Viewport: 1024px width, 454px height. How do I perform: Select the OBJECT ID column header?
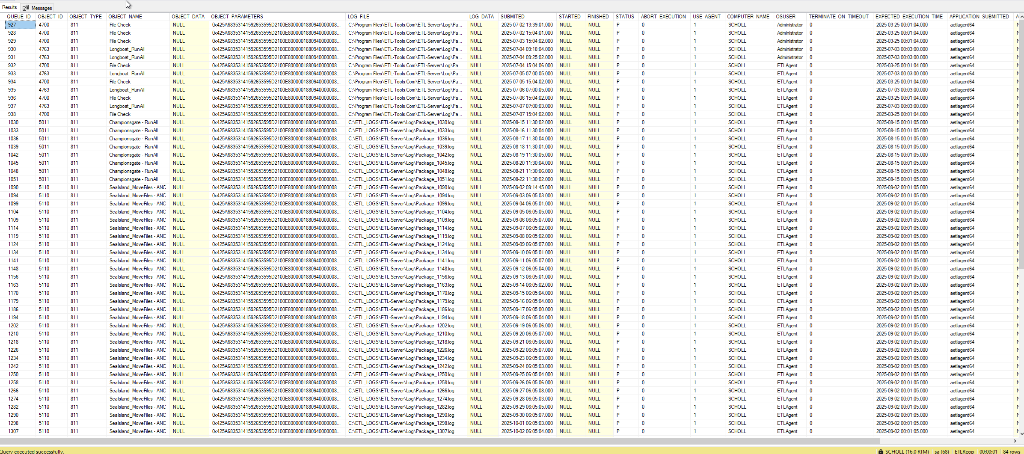pyautogui.click(x=52, y=16)
